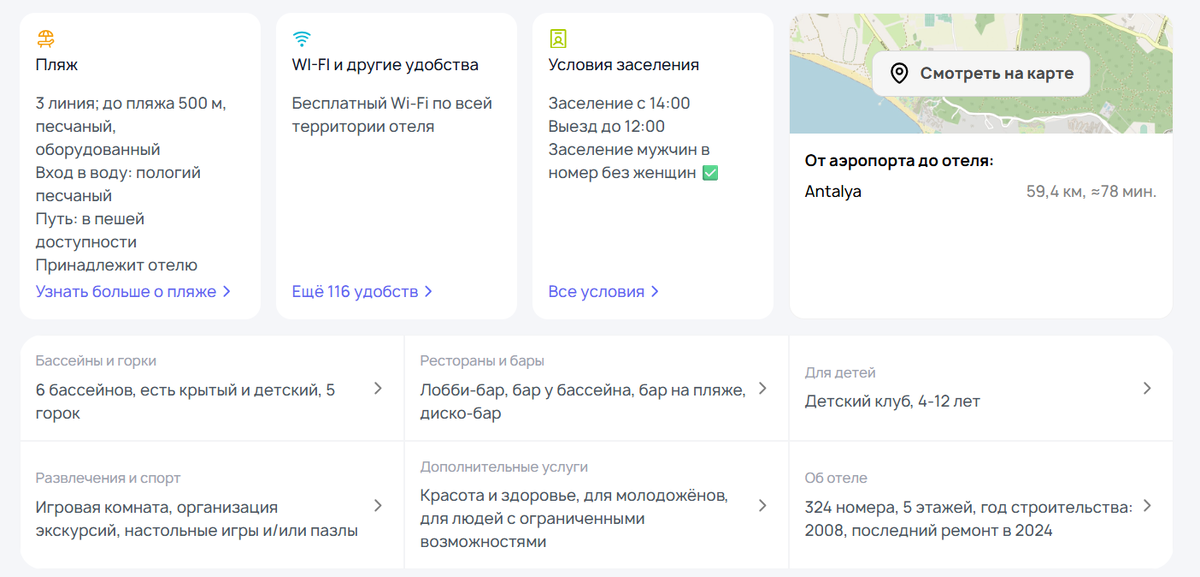The width and height of the screenshot is (1200, 577).
Task: Follow the 'Ещё 116 удобств' link
Action: point(355,292)
